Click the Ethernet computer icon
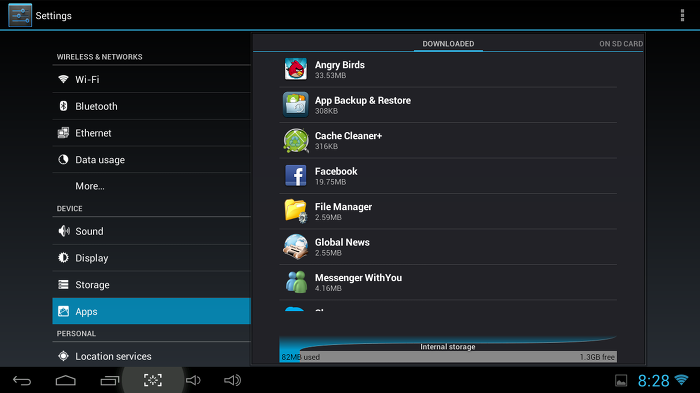This screenshot has width=700, height=393. click(63, 133)
